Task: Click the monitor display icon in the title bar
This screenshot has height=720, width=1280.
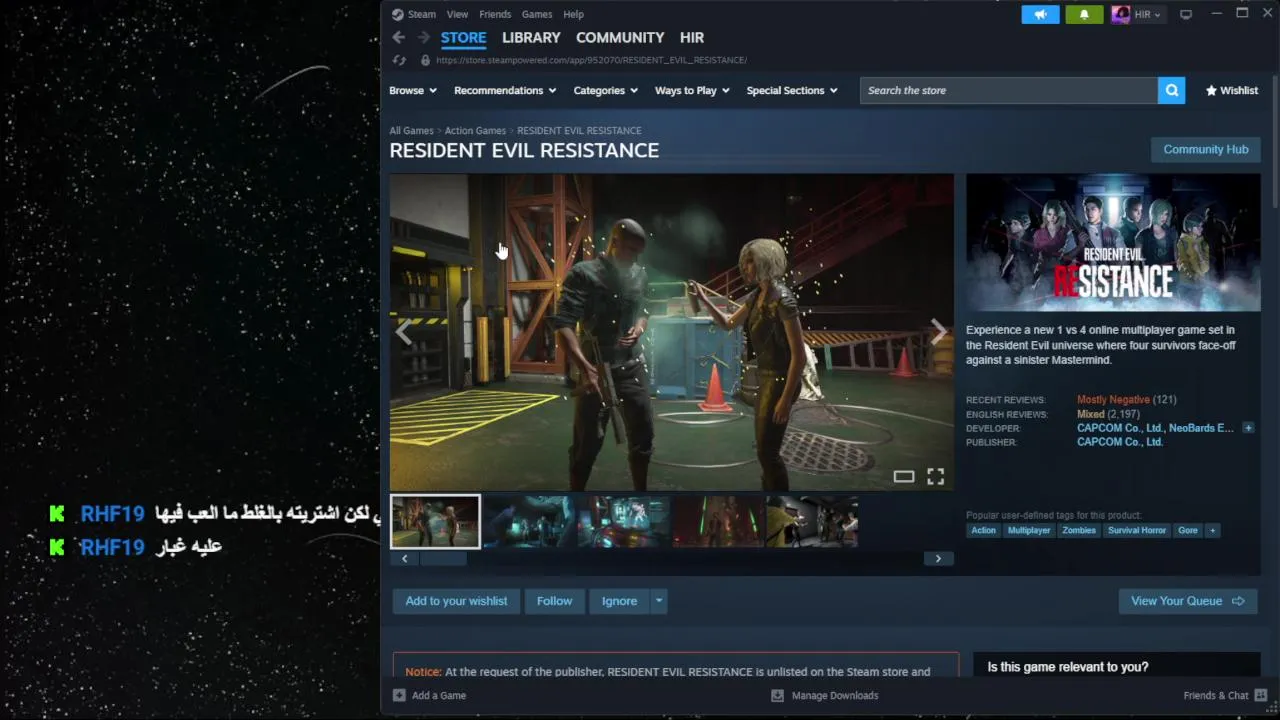Action: (x=1186, y=14)
